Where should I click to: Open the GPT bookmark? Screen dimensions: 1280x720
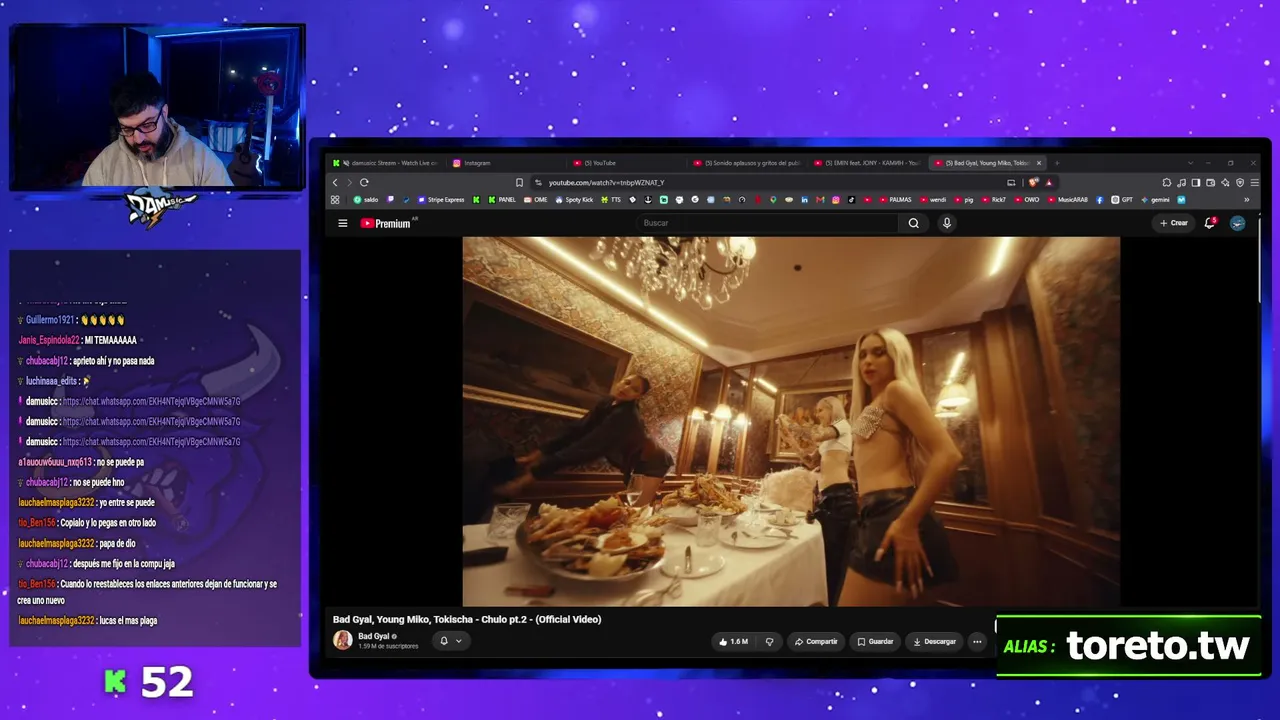[x=1122, y=200]
